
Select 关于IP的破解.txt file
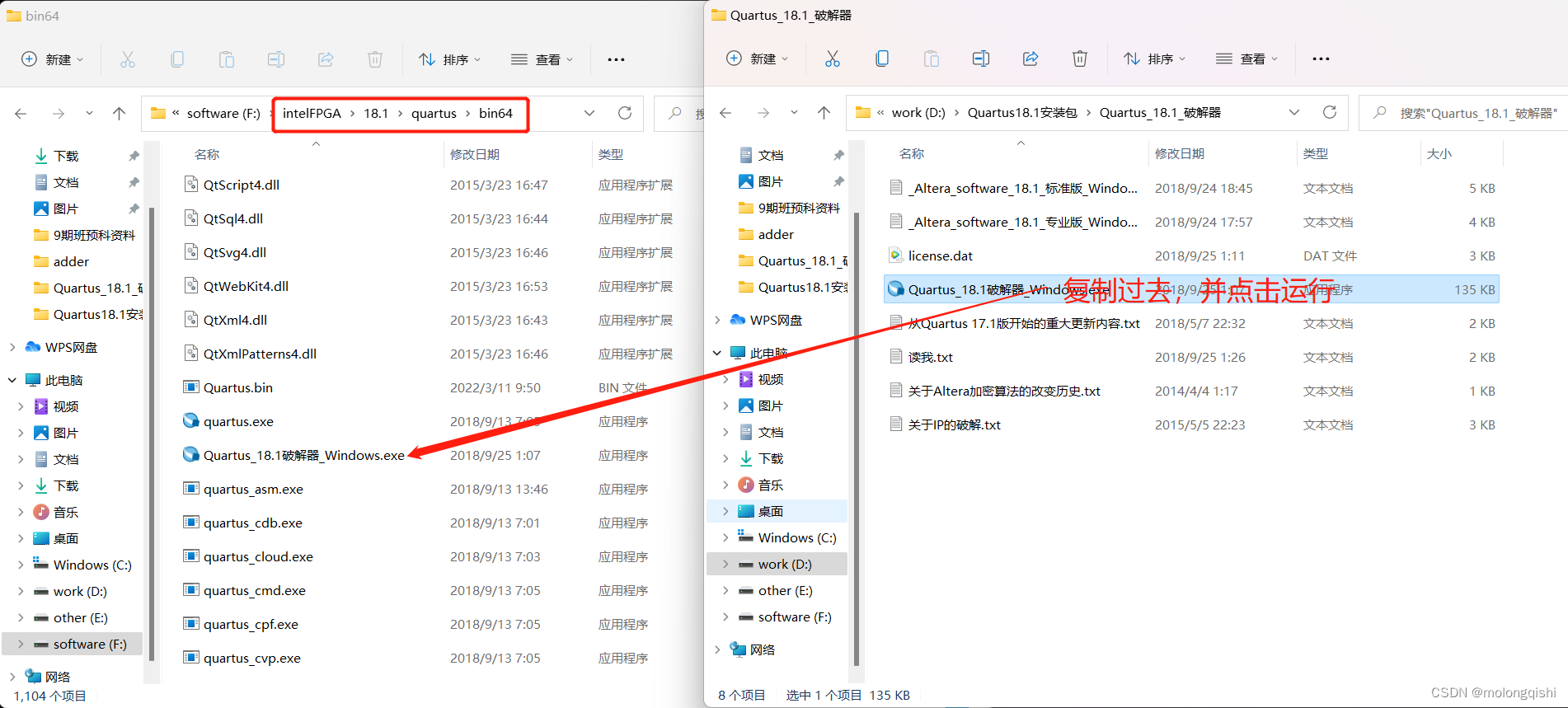[954, 424]
